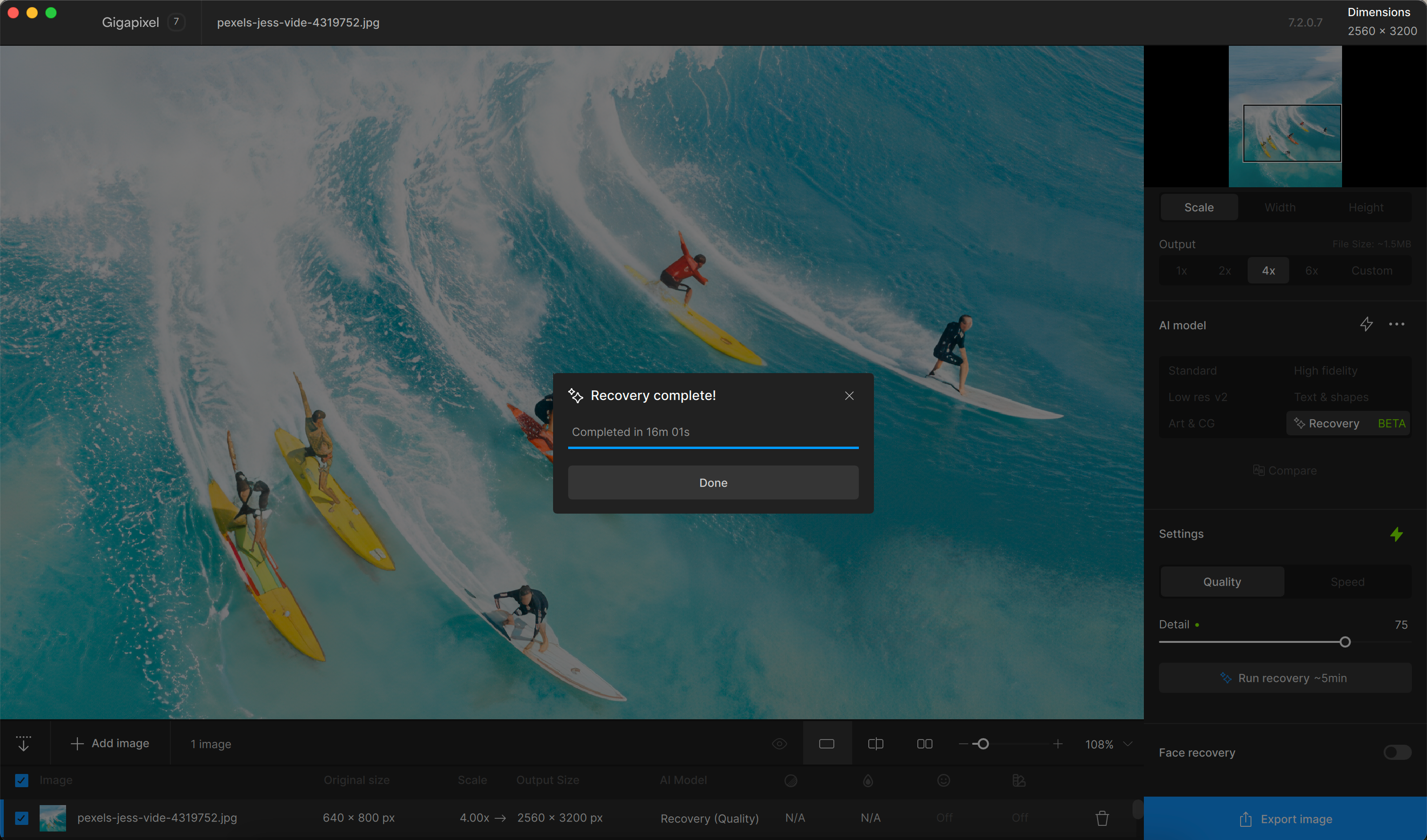The image size is (1427, 840).
Task: Select the Text & shapes model
Action: coord(1331,397)
